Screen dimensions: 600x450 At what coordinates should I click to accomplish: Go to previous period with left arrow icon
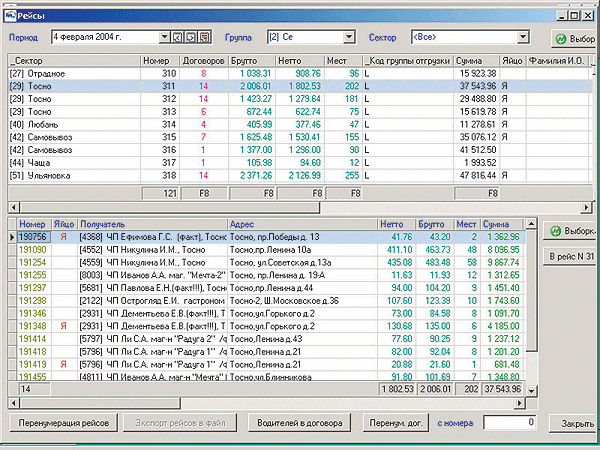coord(177,37)
